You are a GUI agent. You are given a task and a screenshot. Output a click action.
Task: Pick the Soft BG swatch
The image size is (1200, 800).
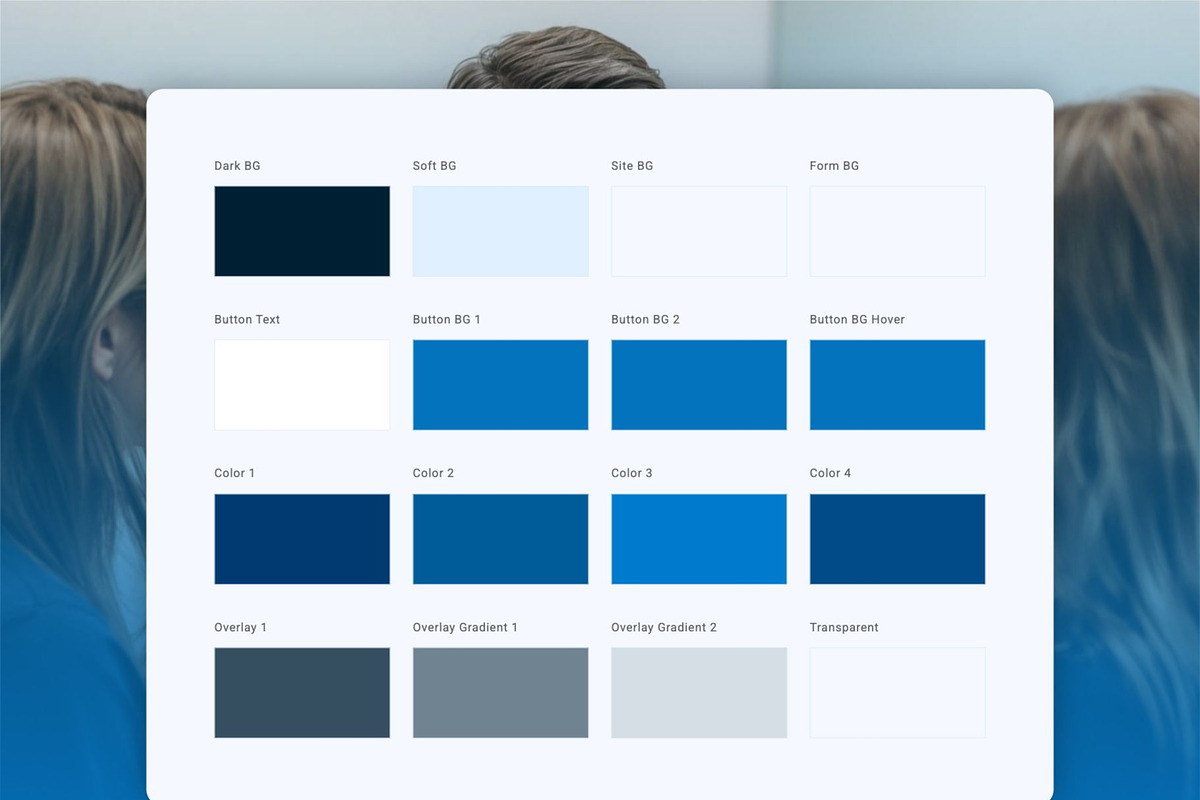[x=501, y=231]
